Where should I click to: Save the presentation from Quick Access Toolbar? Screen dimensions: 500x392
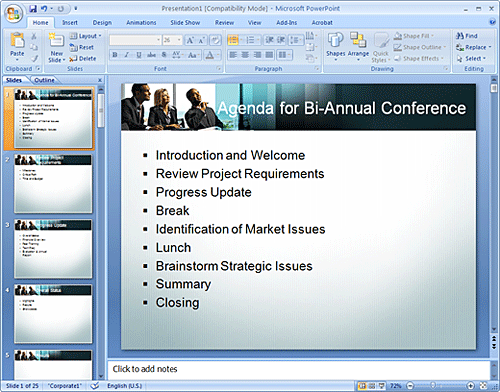coord(33,9)
